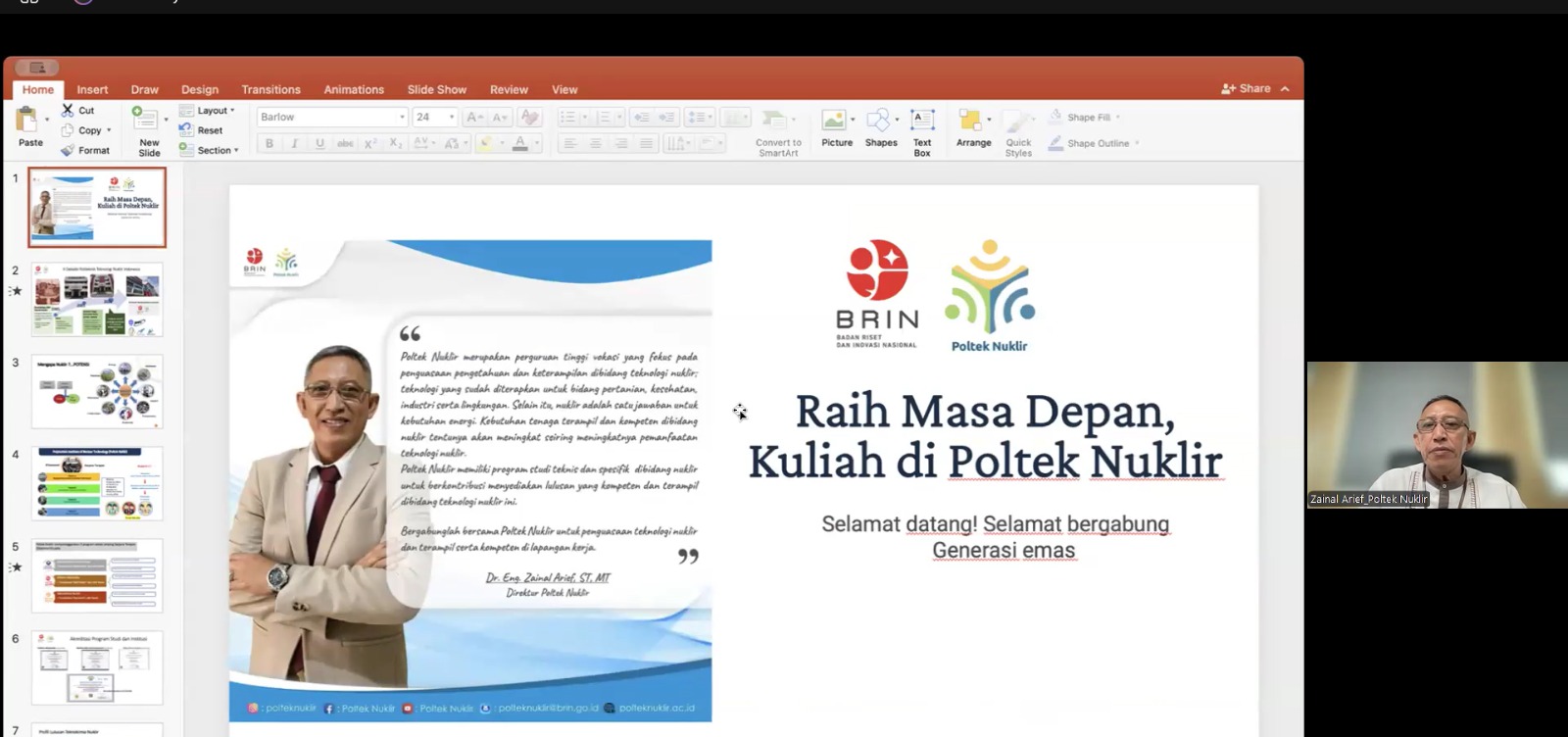This screenshot has width=1568, height=737.
Task: Toggle Italic text style
Action: 294,144
